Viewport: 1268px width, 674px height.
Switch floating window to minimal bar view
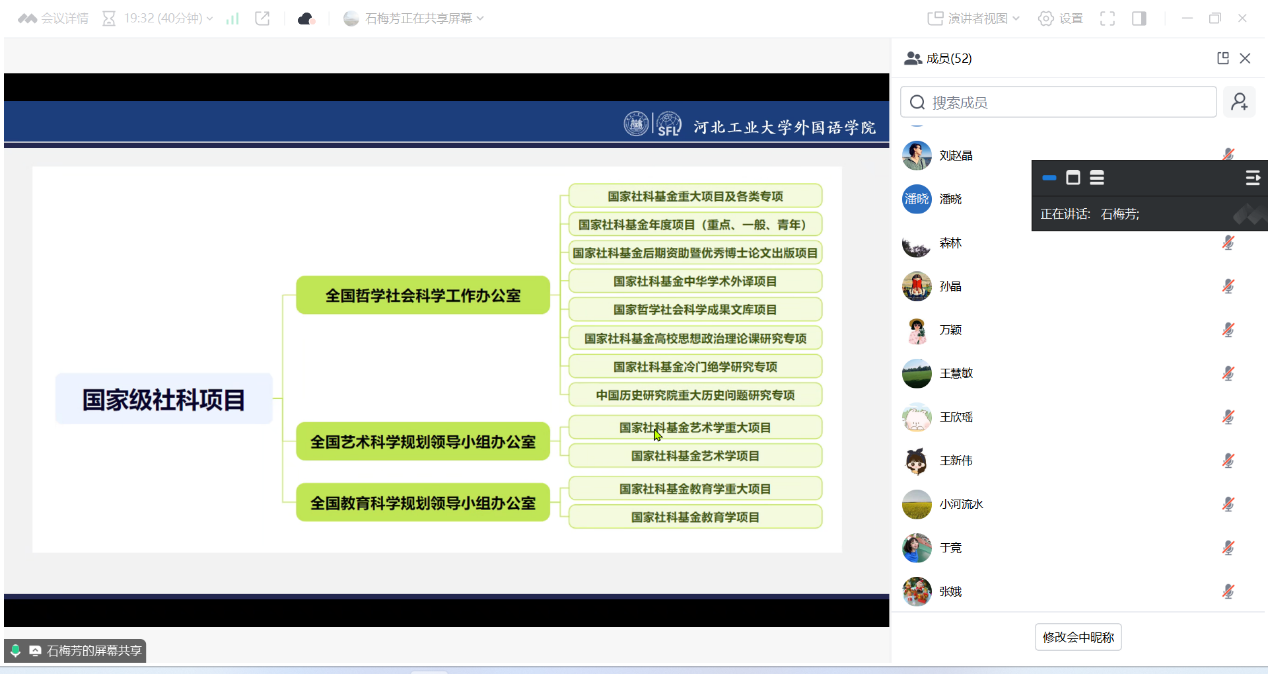1049,178
